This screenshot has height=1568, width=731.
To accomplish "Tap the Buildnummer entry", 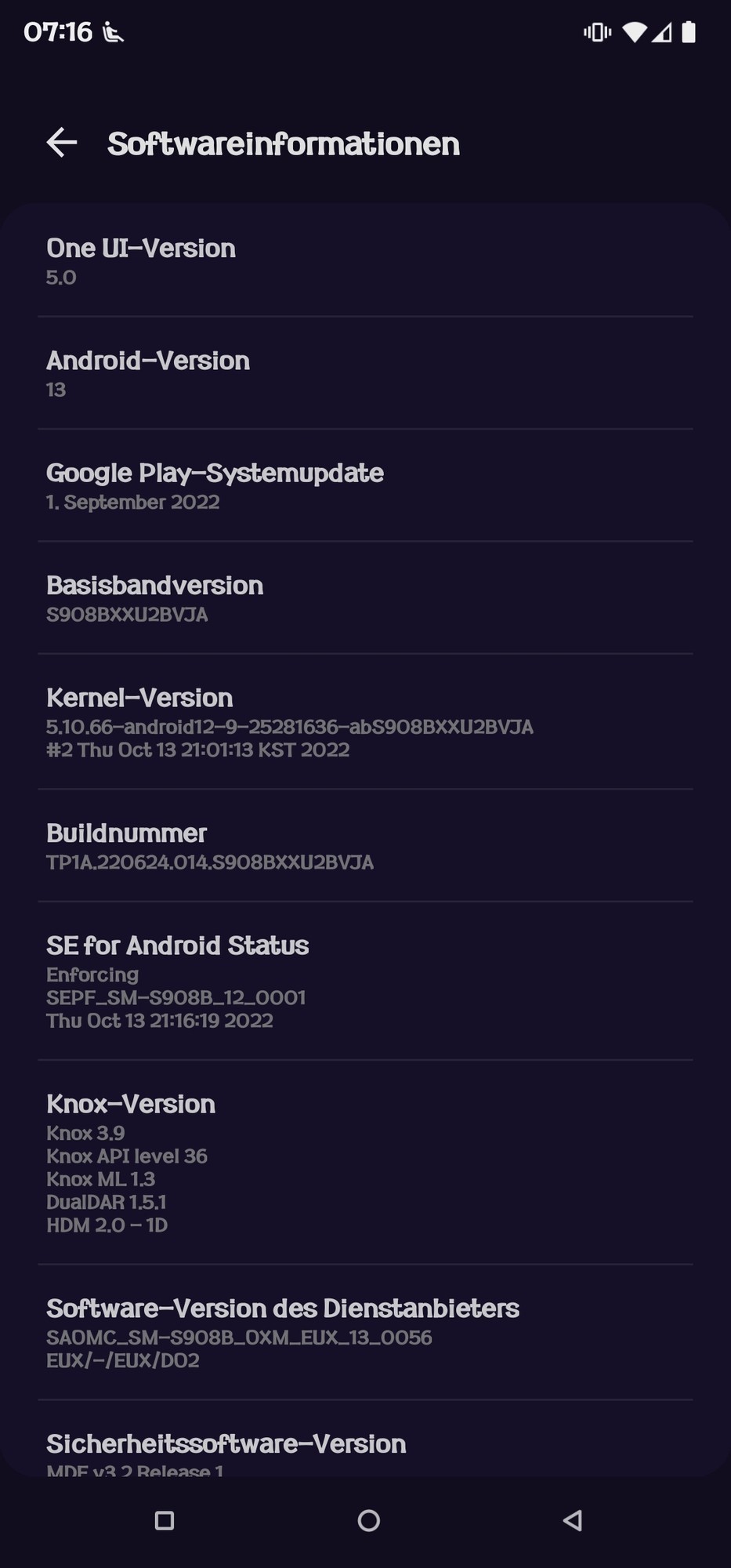I will (365, 845).
